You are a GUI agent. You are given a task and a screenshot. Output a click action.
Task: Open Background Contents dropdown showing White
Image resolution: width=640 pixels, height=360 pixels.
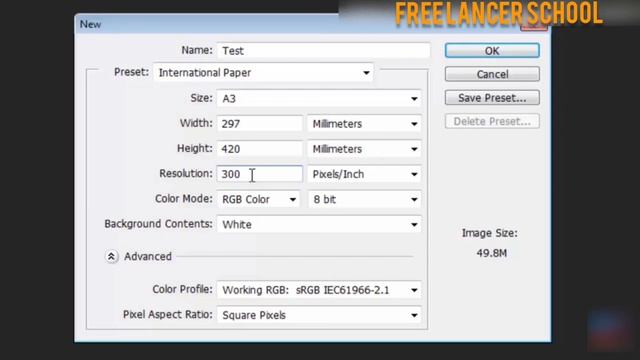click(x=319, y=224)
